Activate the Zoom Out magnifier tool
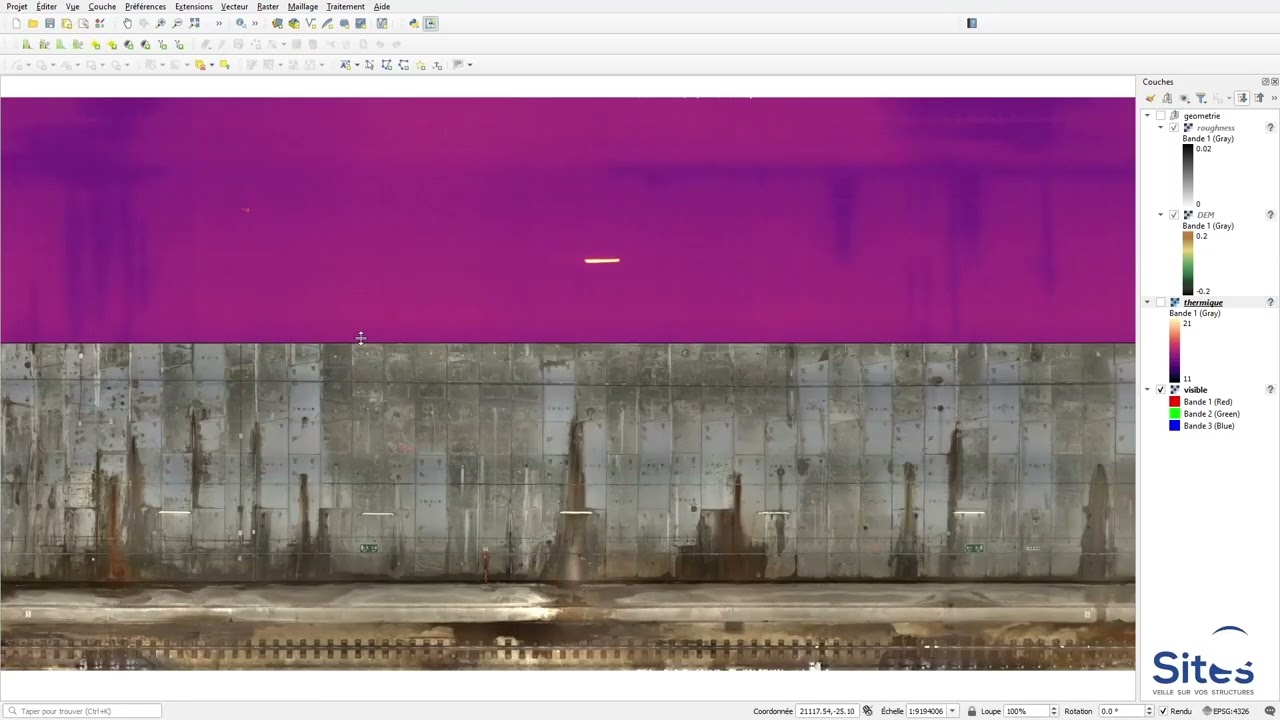1280x720 pixels. [177, 24]
